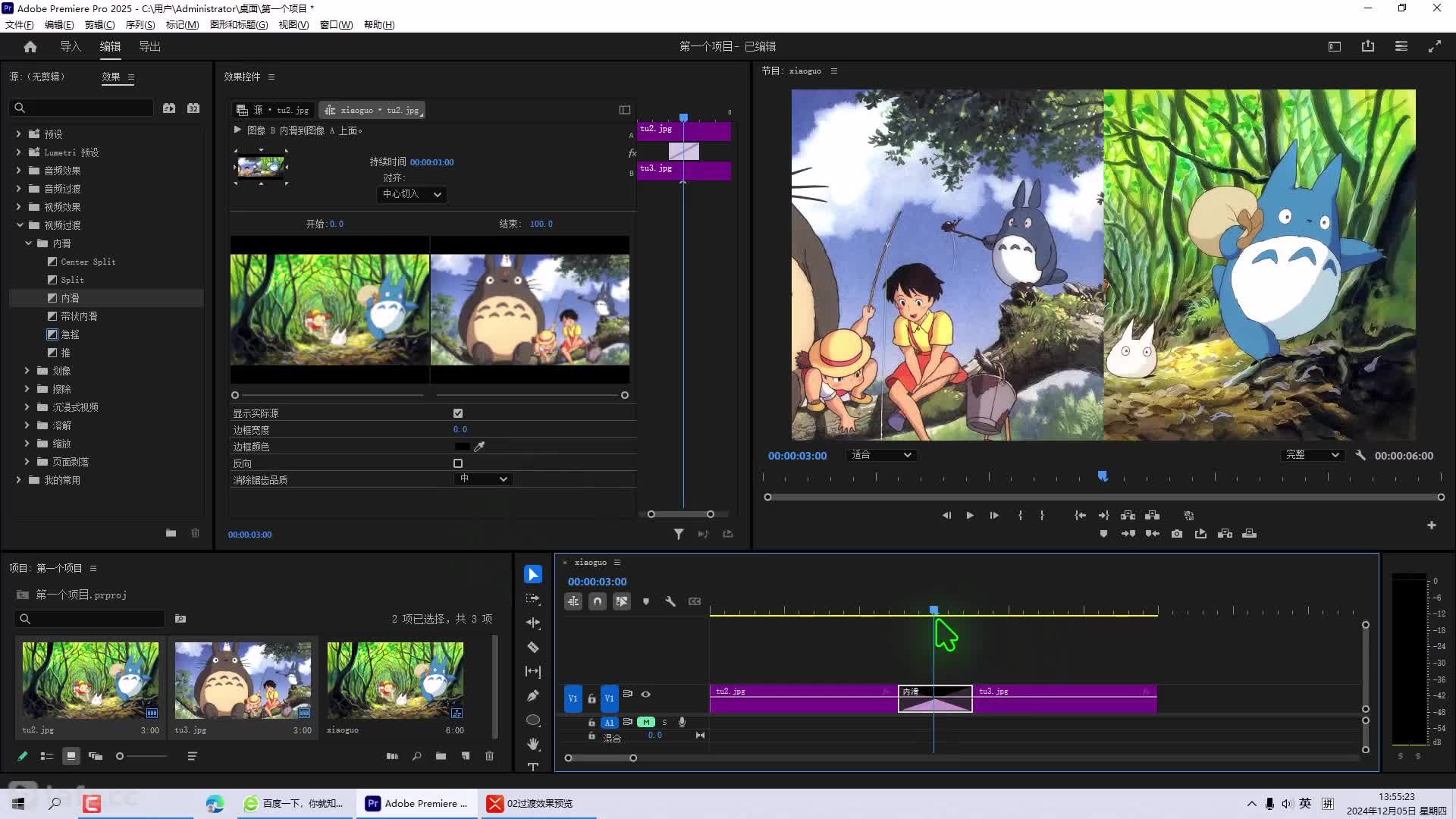This screenshot has height=819, width=1456.
Task: Click voice-over record microphone on A1
Action: pyautogui.click(x=682, y=723)
